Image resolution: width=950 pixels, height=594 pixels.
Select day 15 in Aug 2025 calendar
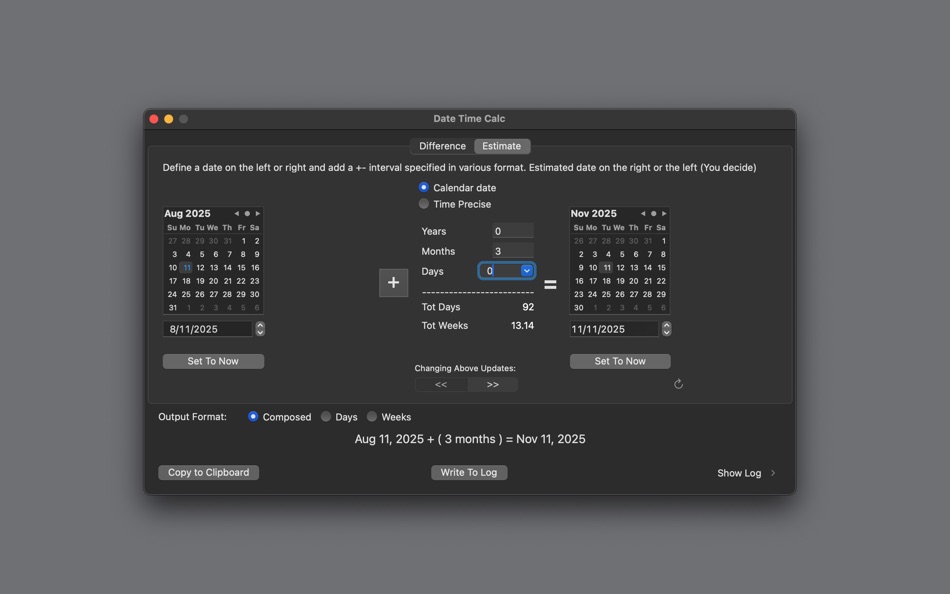(241, 267)
